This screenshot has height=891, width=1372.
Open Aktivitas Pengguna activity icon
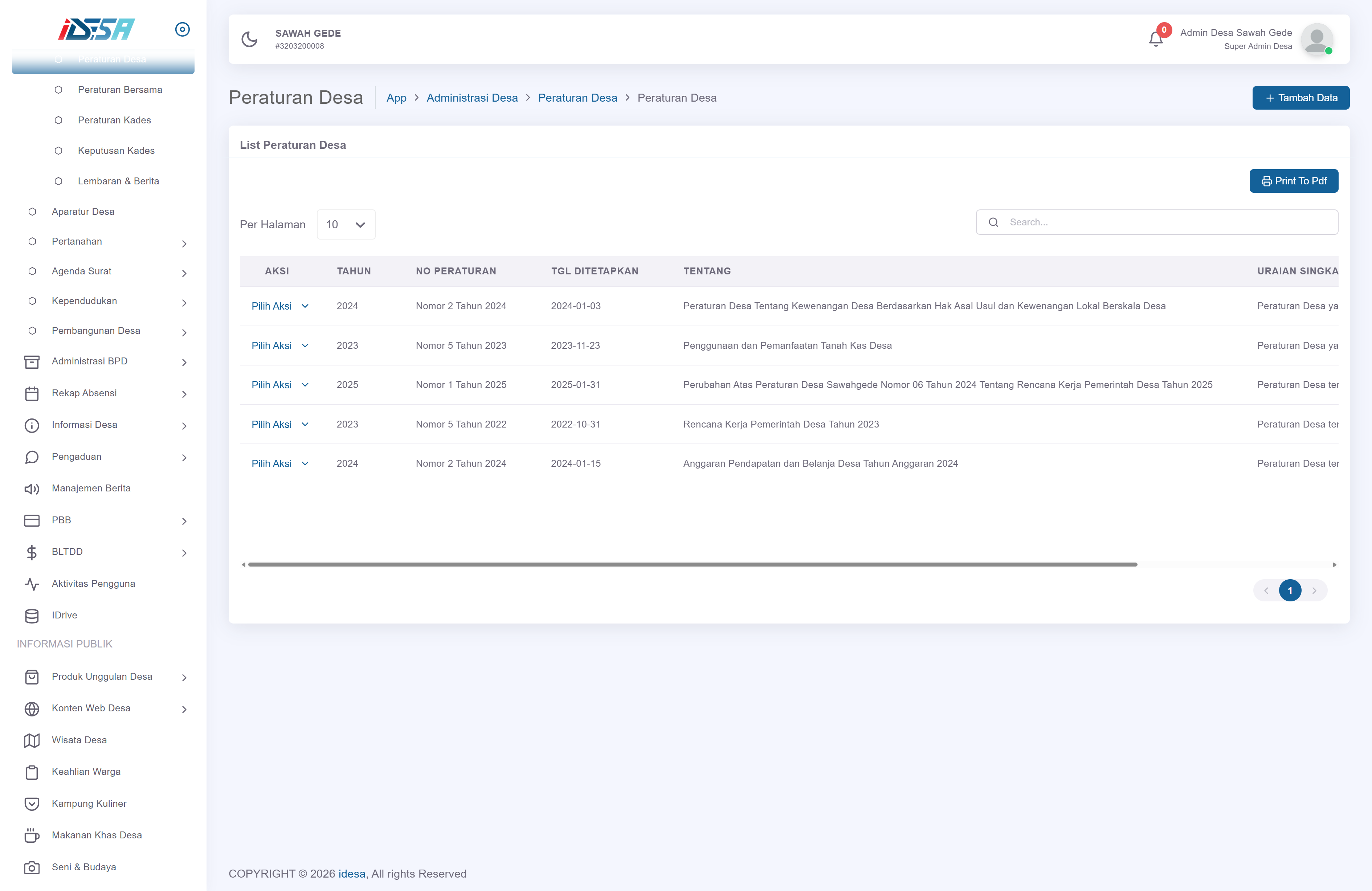pos(32,584)
